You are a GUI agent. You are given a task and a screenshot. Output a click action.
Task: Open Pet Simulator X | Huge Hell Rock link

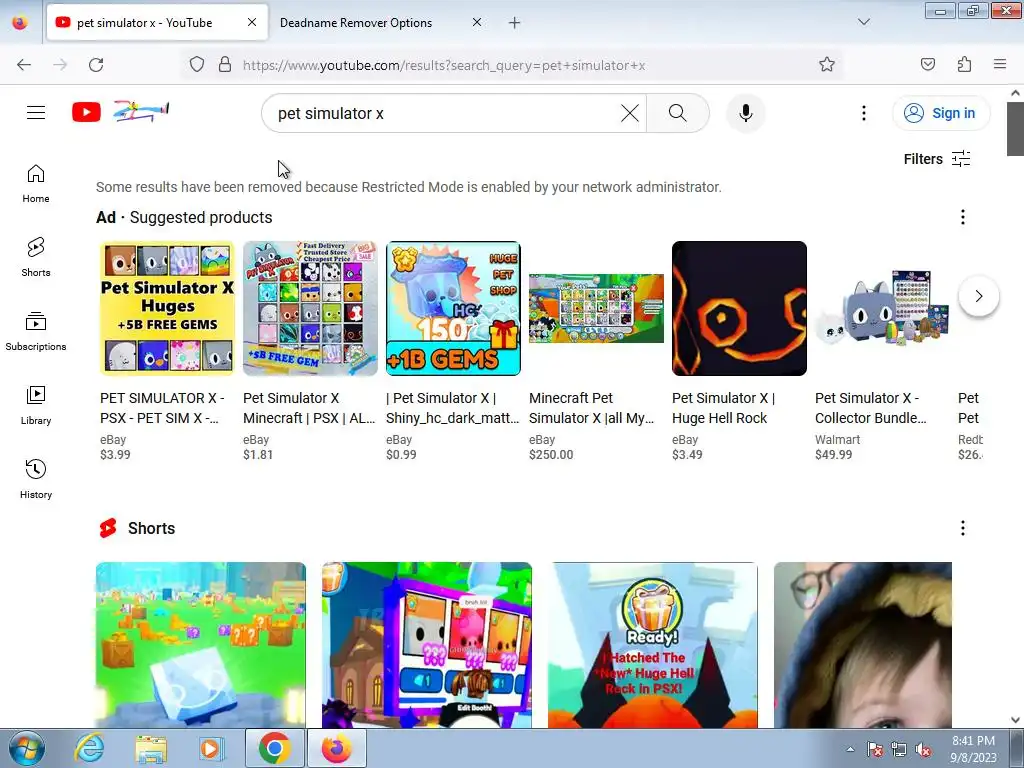tap(724, 408)
